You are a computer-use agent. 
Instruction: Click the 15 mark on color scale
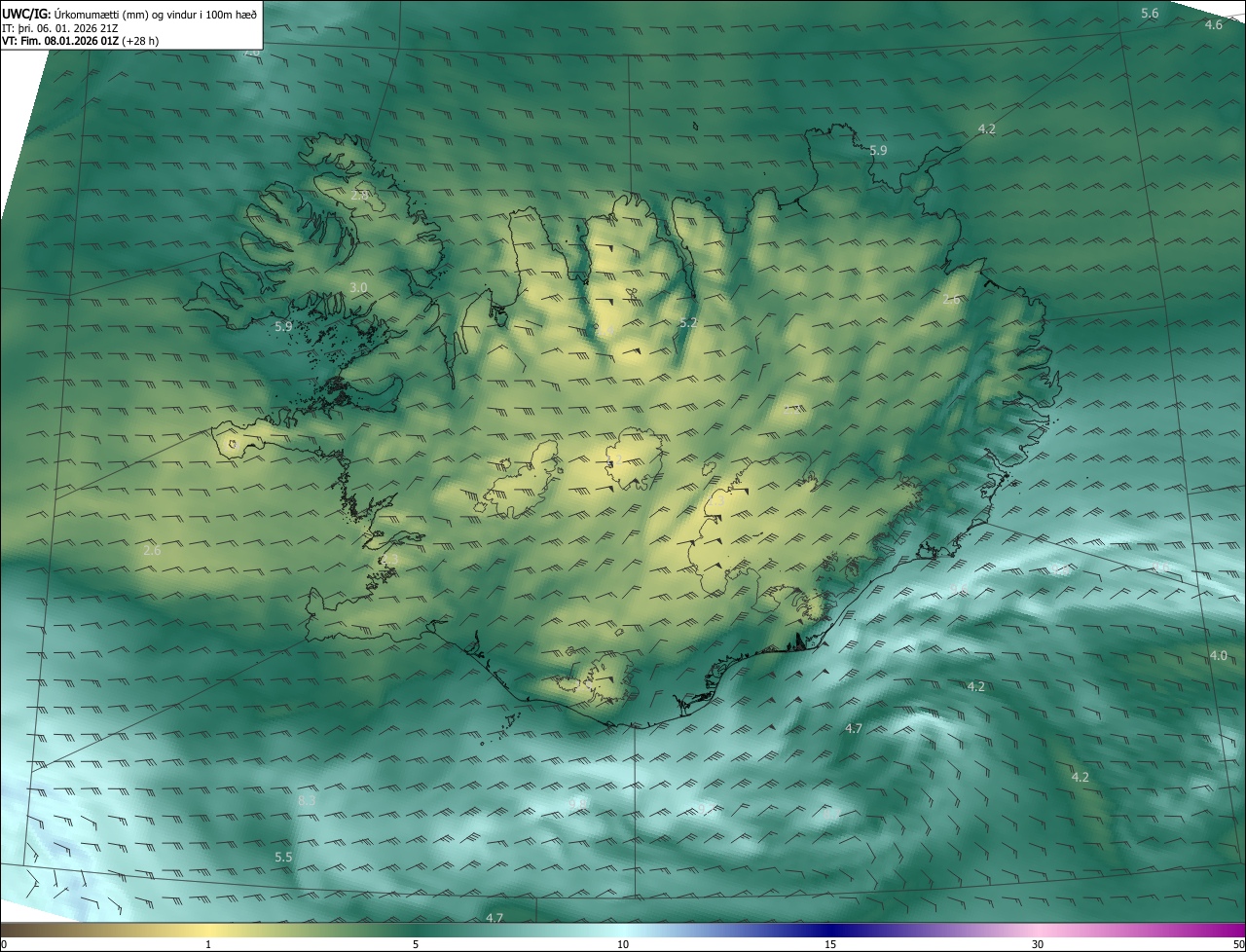click(x=830, y=944)
